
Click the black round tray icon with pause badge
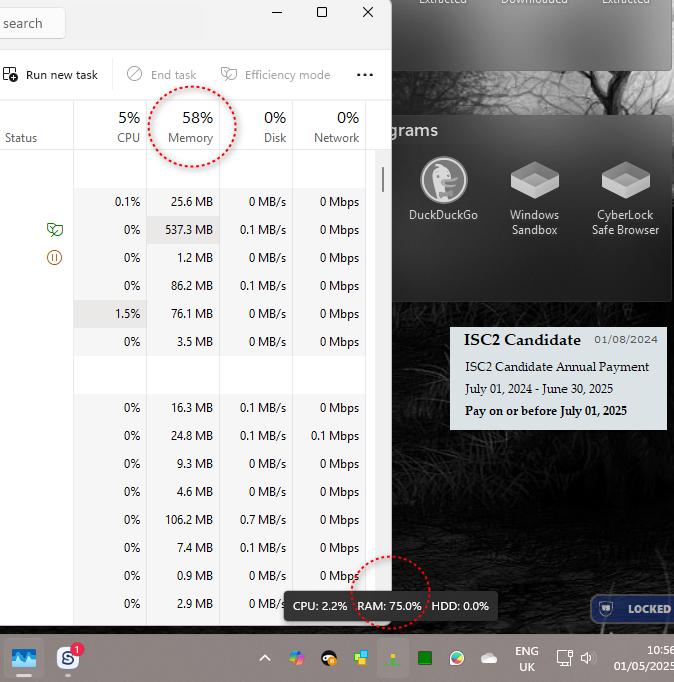(329, 659)
